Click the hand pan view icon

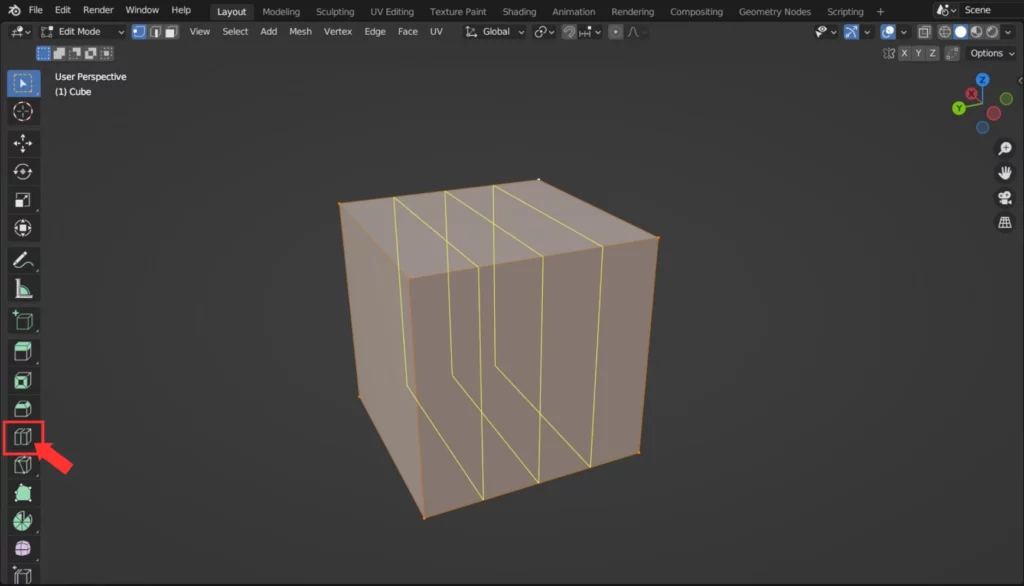coord(1005,173)
